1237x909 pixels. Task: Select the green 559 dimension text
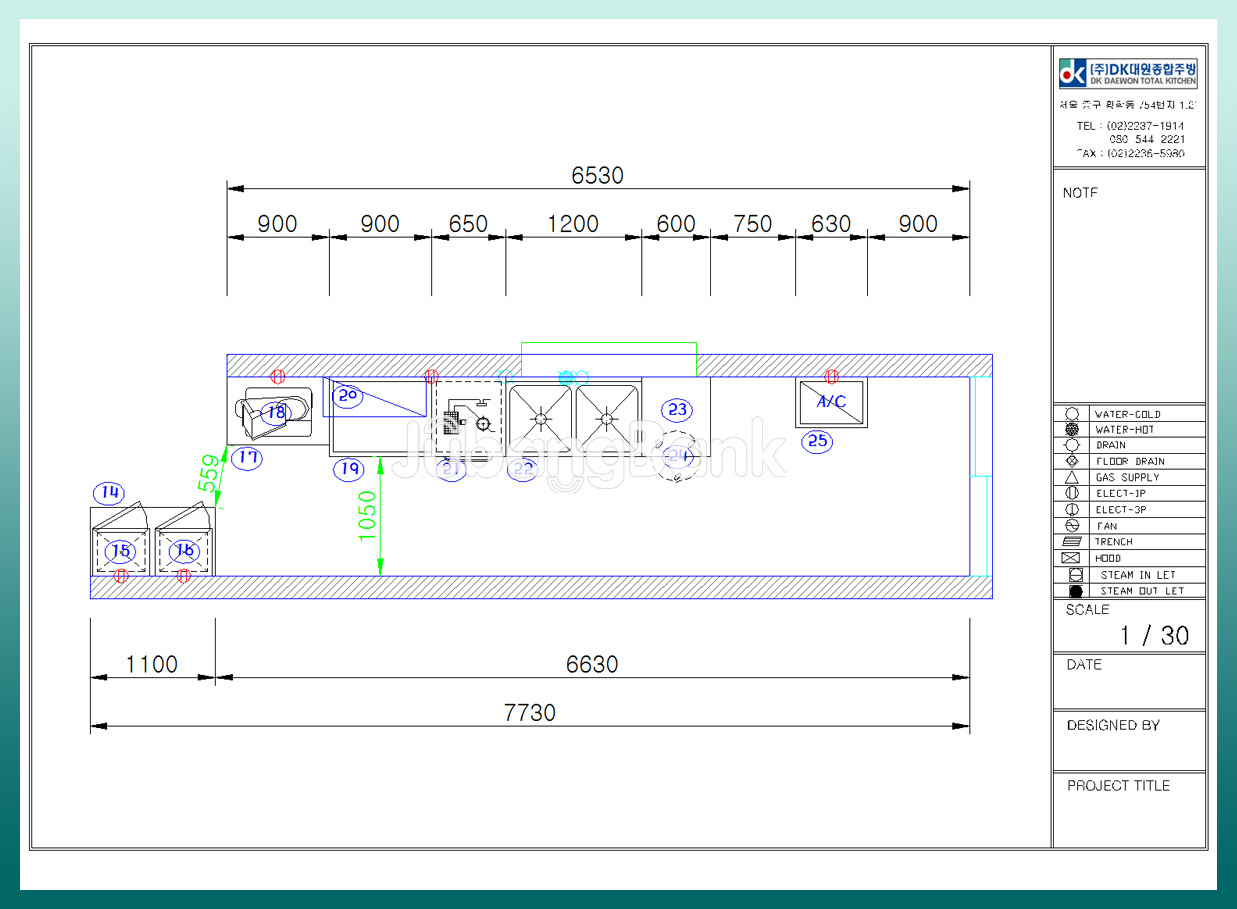[208, 473]
